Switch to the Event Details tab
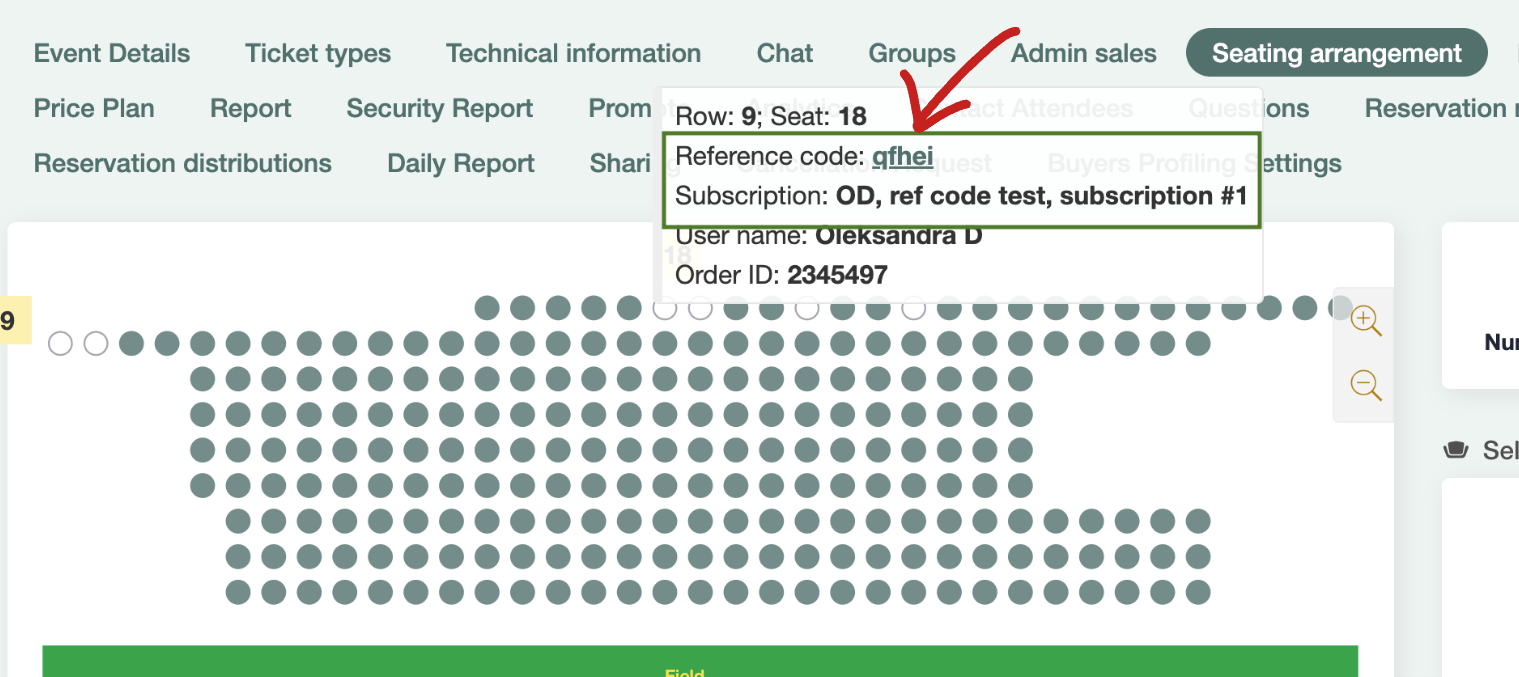 (x=111, y=53)
